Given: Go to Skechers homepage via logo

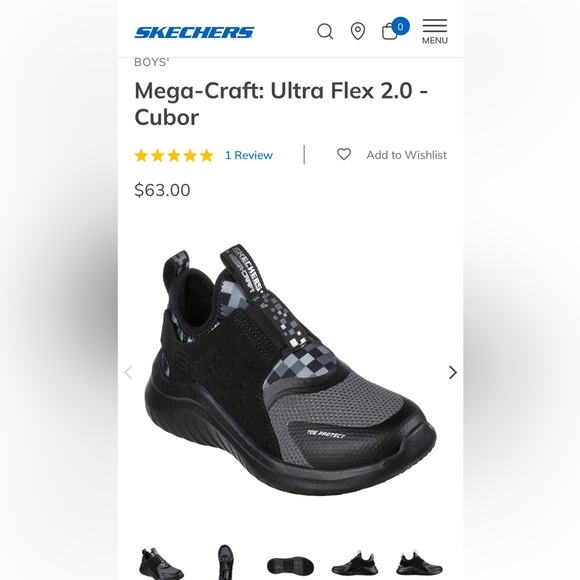Looking at the screenshot, I should coord(194,33).
